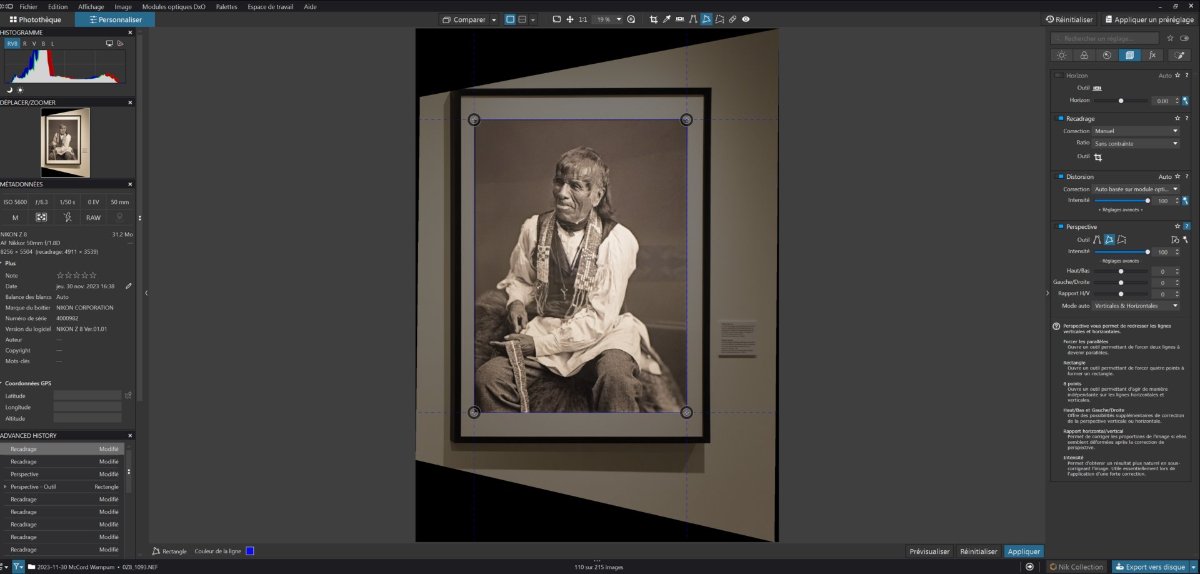
Task: Open the Color corrections tab icon
Action: point(1084,55)
